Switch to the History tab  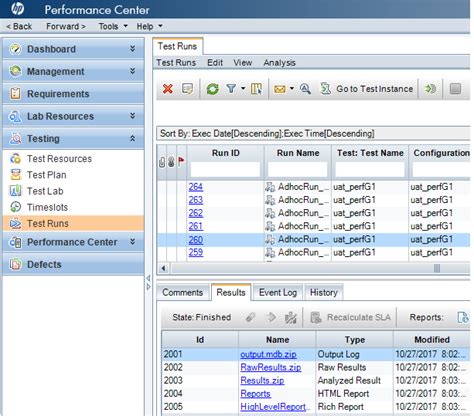click(324, 293)
